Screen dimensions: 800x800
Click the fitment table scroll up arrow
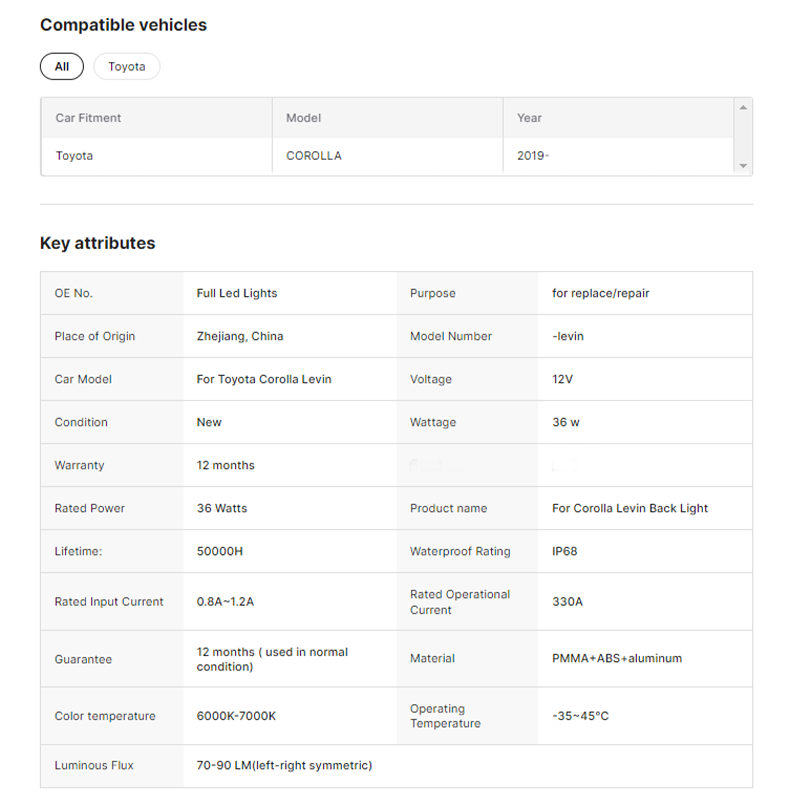[x=743, y=107]
